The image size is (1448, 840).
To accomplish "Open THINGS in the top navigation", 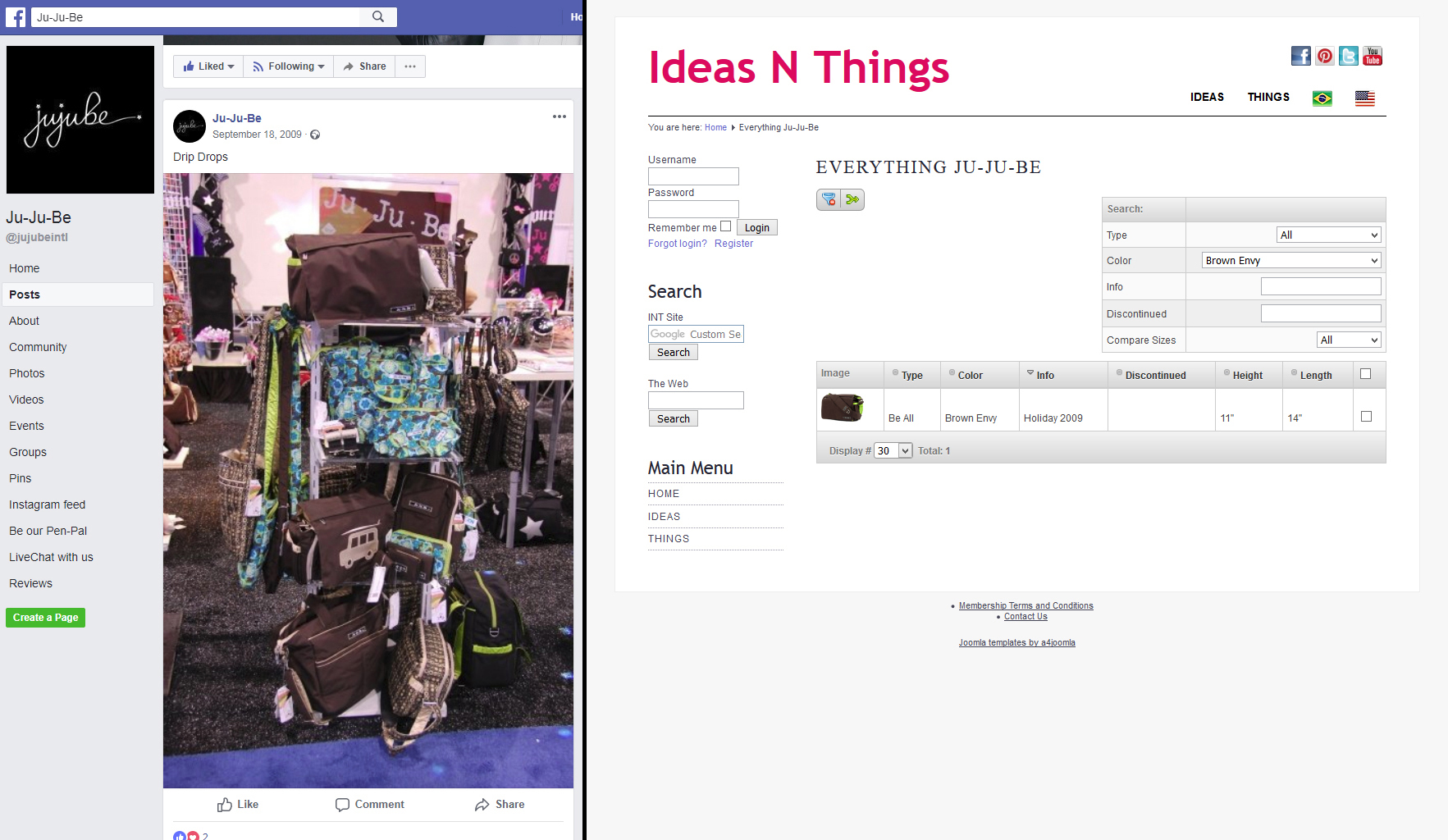I will pos(1268,97).
